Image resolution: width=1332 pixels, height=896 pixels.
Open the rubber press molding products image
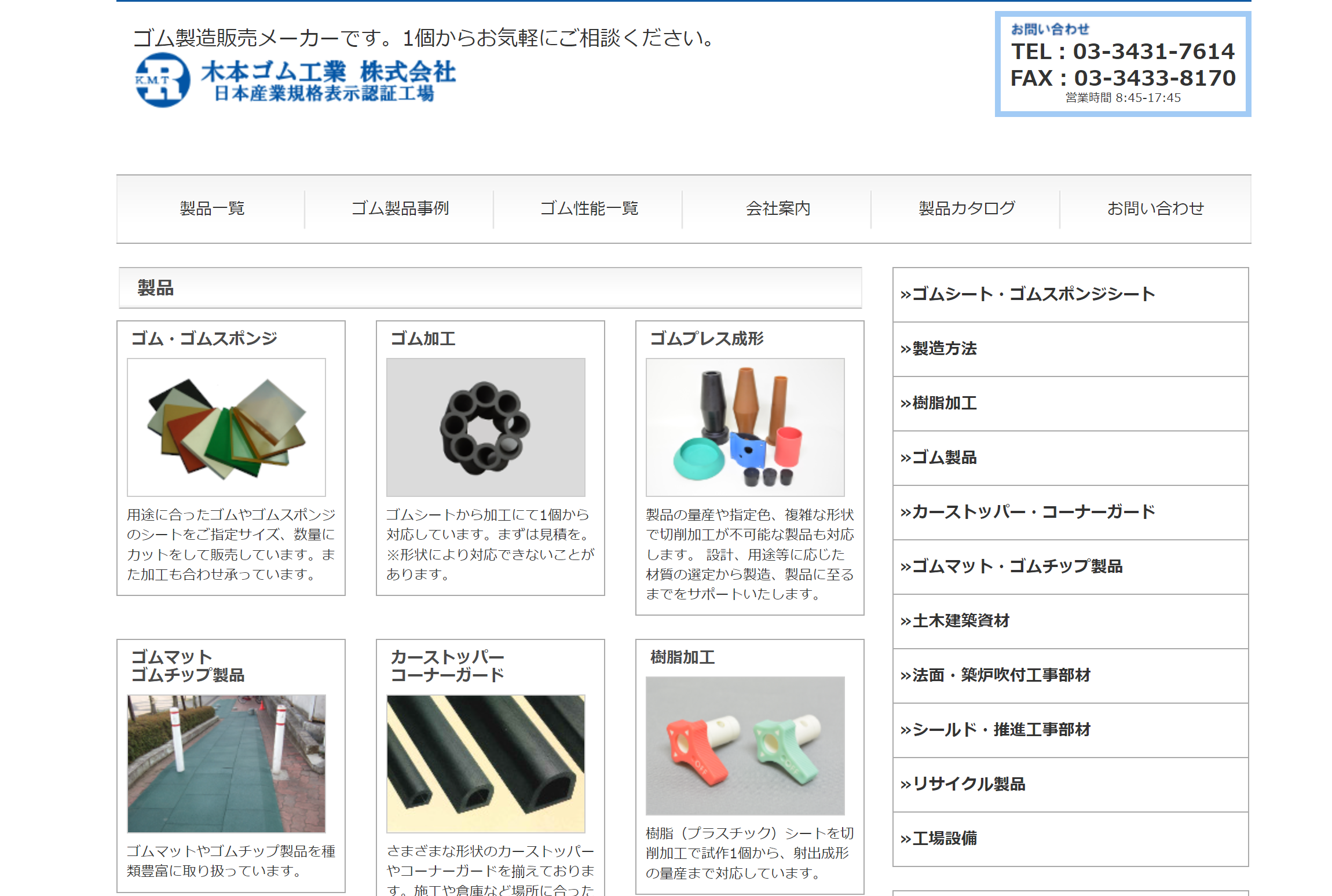(745, 427)
